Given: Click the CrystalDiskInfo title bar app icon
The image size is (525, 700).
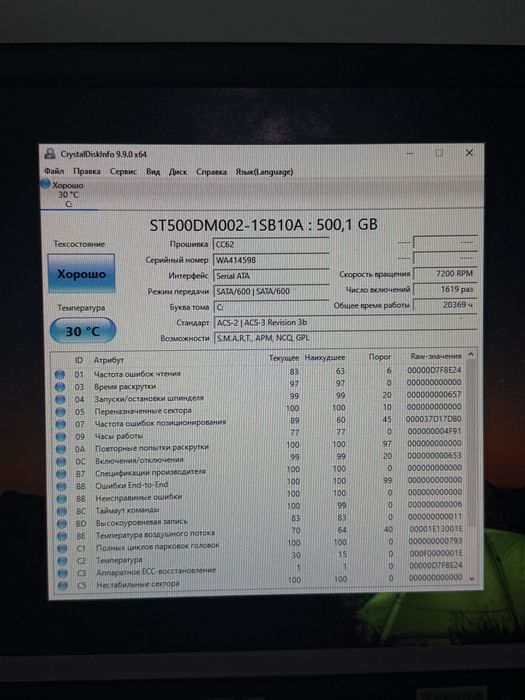Looking at the screenshot, I should 50,154.
